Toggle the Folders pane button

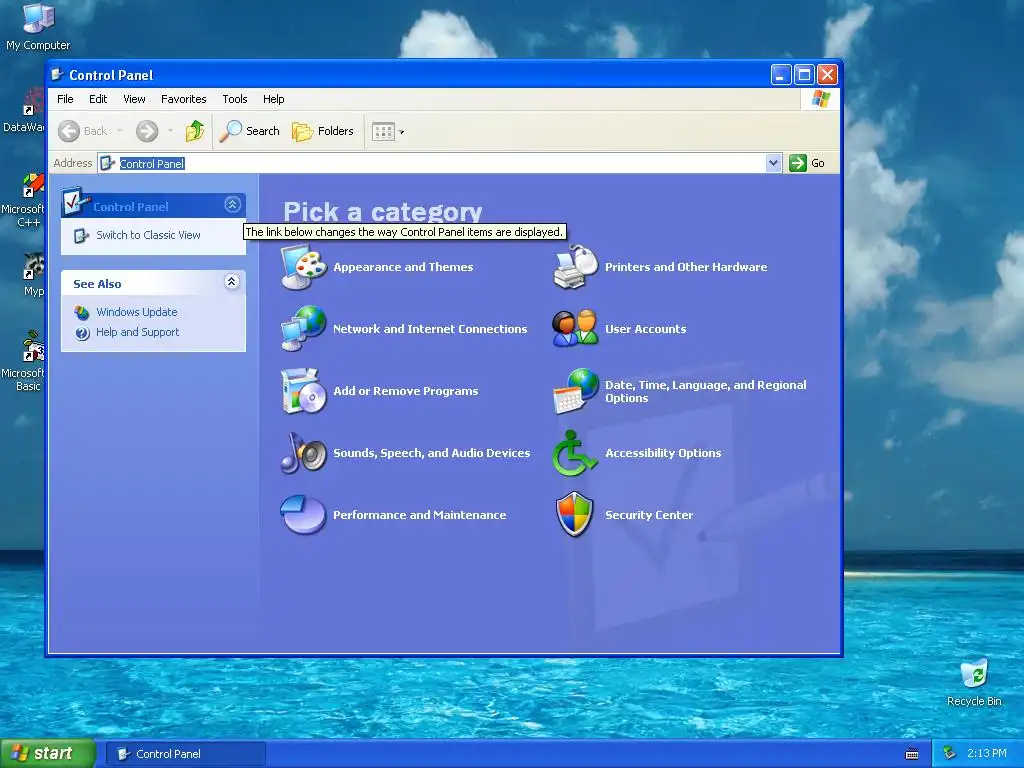(323, 131)
